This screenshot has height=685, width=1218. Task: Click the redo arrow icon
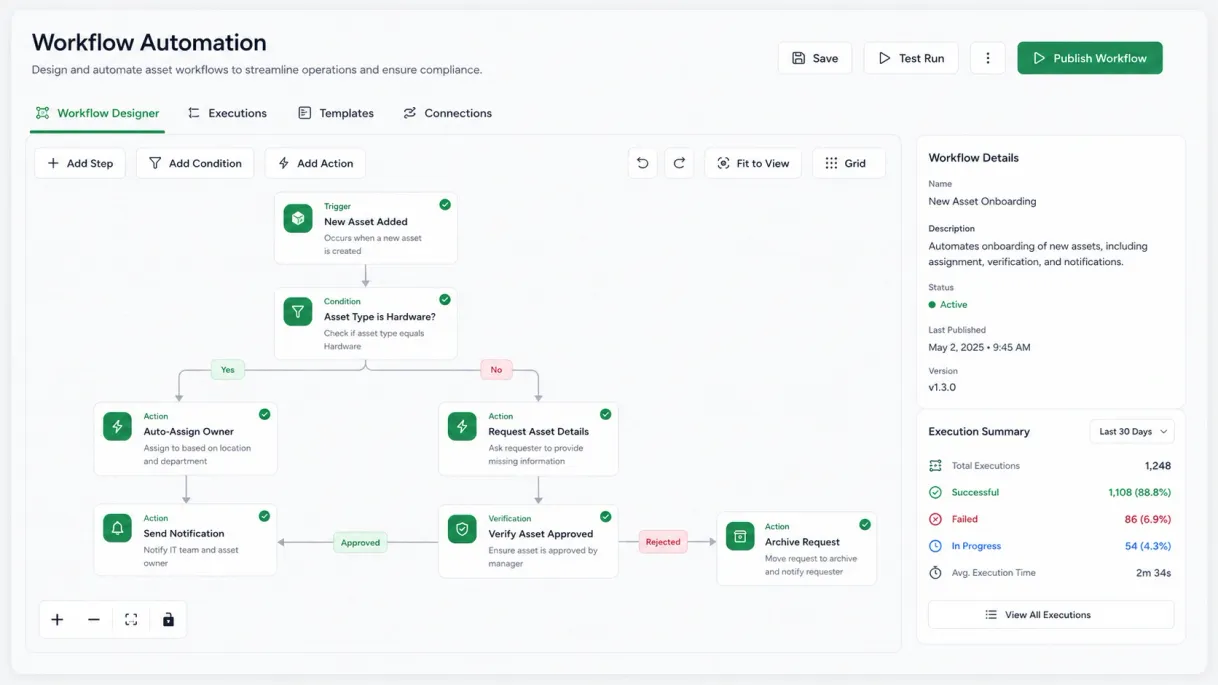tap(679, 163)
